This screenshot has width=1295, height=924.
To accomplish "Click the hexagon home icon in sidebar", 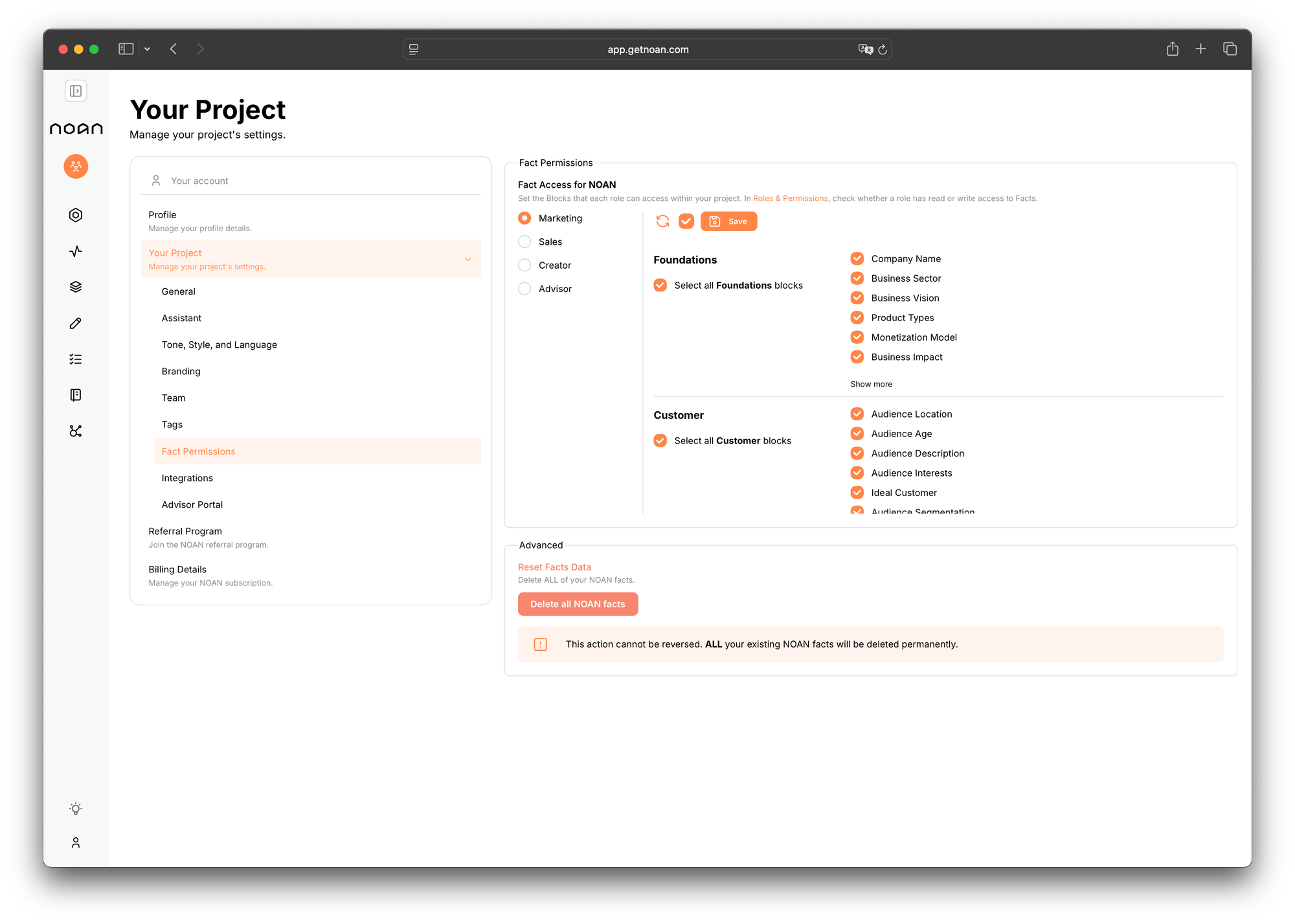I will click(76, 215).
